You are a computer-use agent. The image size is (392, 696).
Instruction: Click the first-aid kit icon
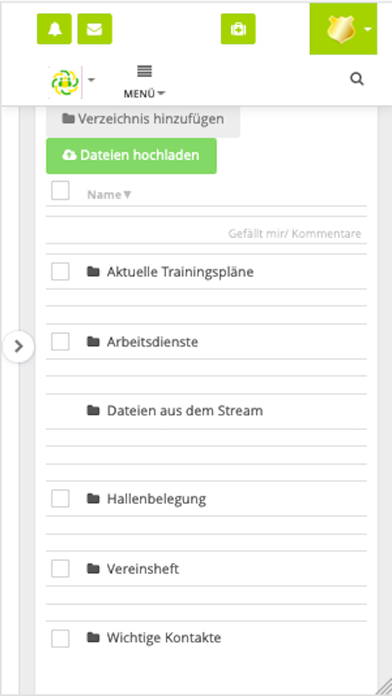(x=238, y=29)
